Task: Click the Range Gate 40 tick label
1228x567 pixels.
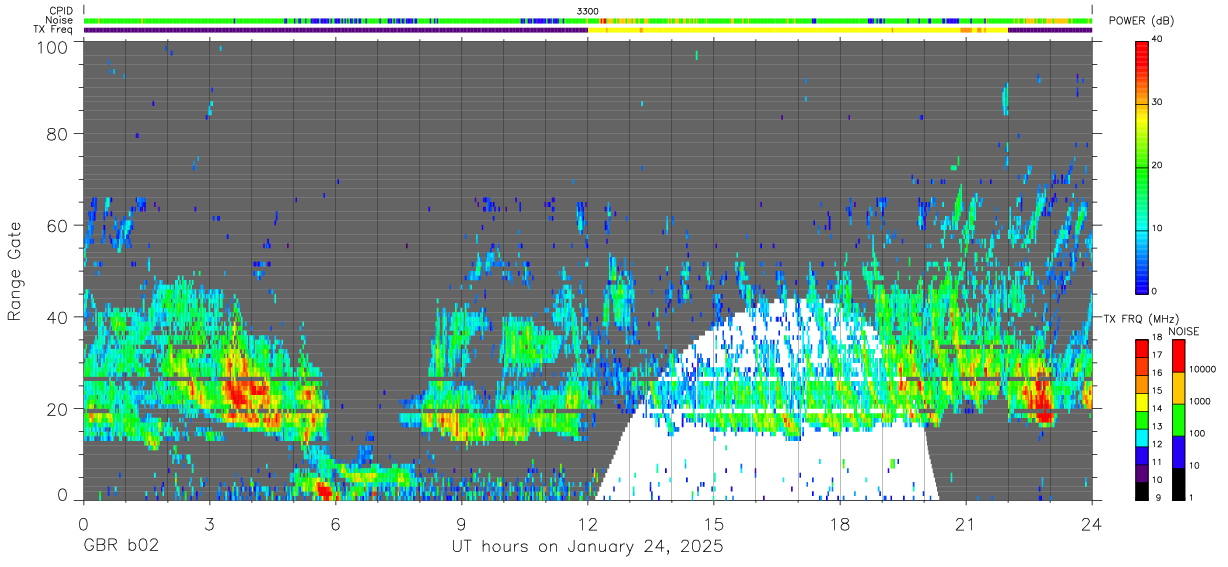Action: coord(57,317)
